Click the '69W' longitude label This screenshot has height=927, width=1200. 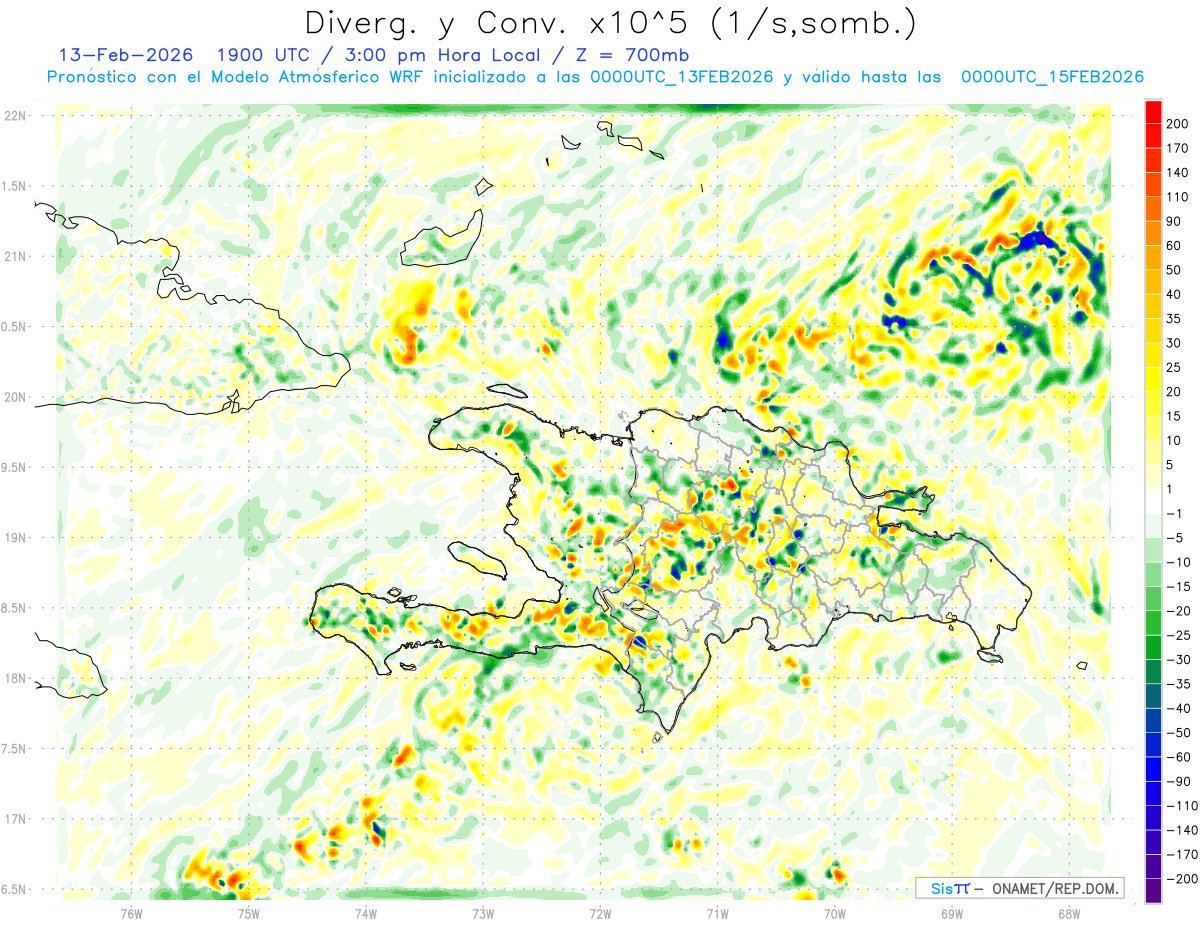coord(952,912)
